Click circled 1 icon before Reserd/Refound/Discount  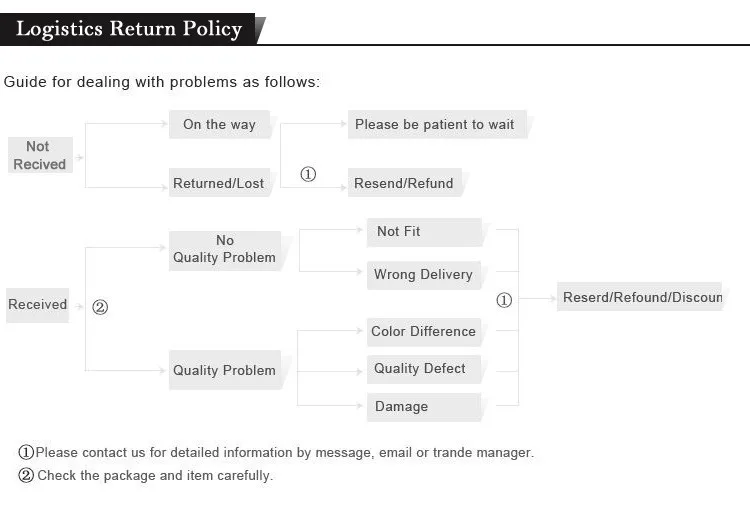click(504, 300)
